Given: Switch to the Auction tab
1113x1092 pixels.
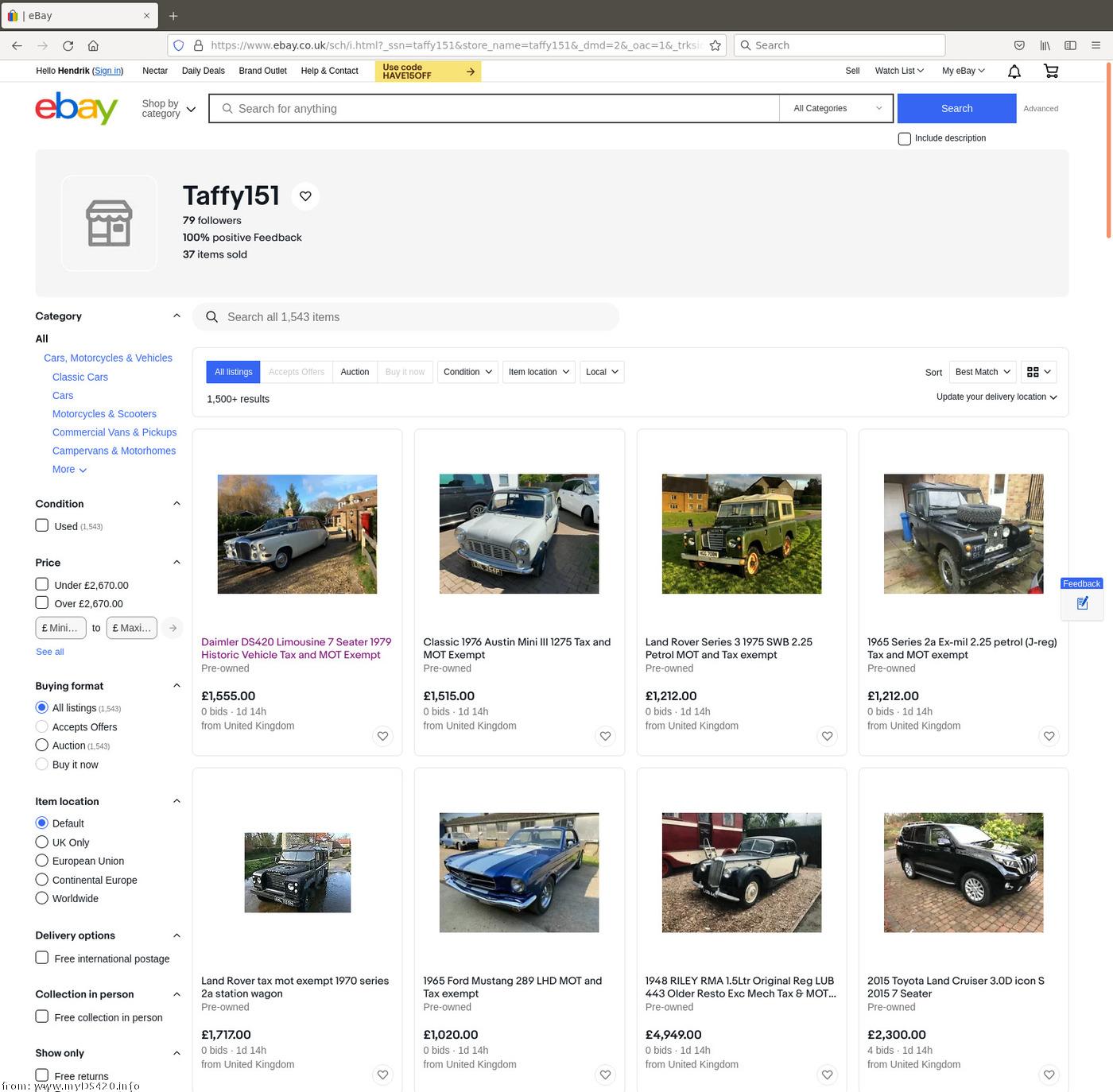Looking at the screenshot, I should click(355, 372).
